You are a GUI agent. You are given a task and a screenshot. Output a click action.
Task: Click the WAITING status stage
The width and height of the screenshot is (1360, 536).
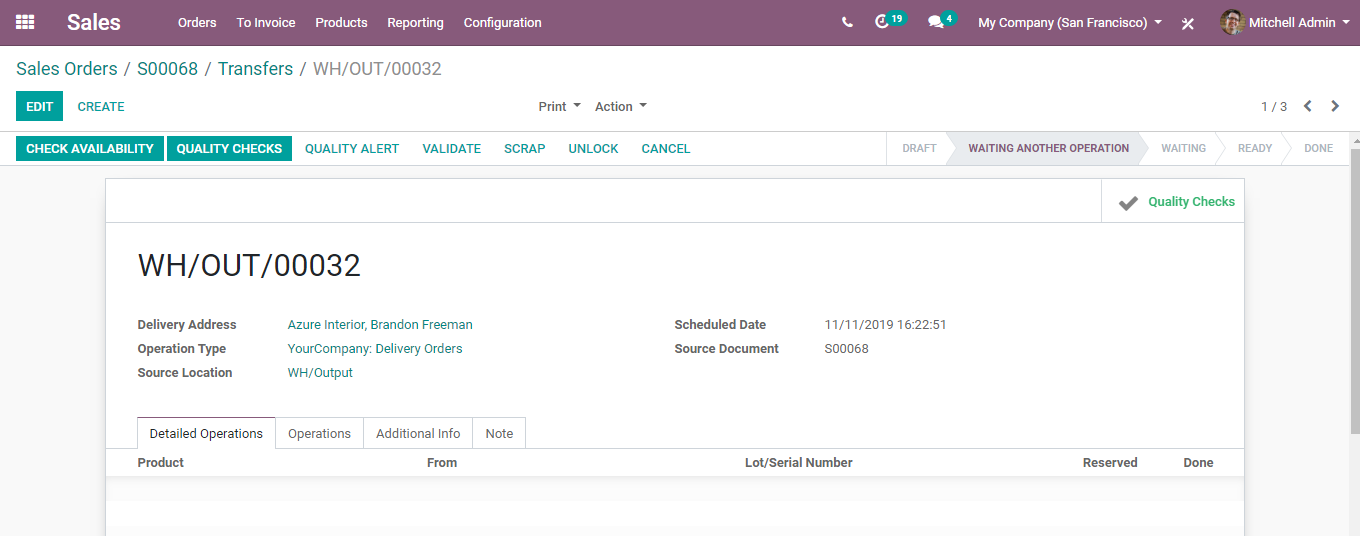pos(1183,148)
